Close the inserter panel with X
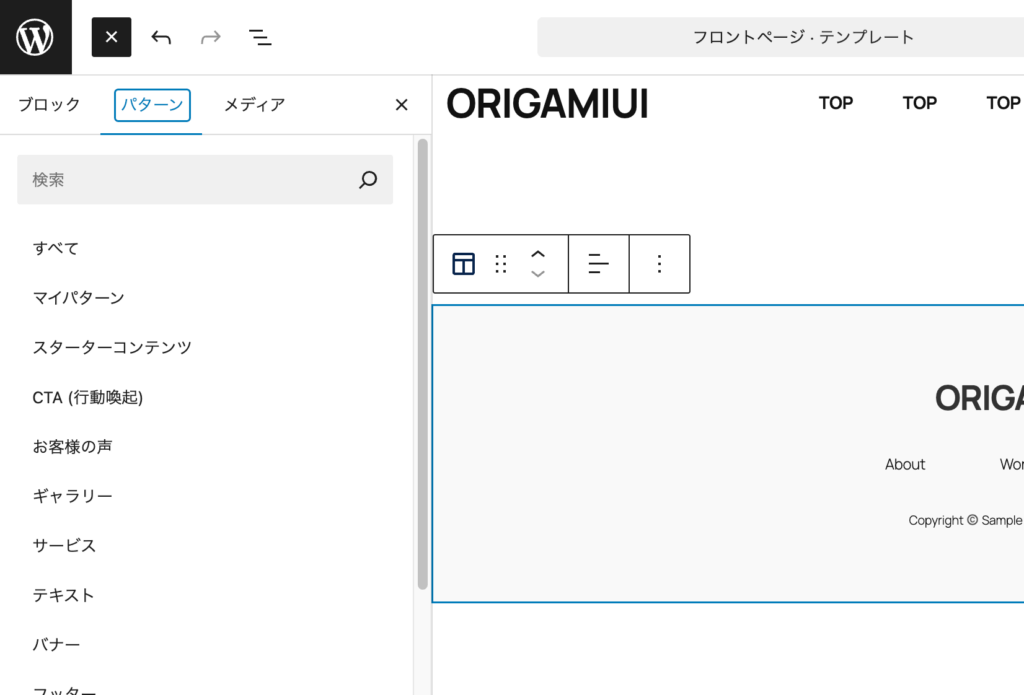This screenshot has height=695, width=1024. (401, 105)
